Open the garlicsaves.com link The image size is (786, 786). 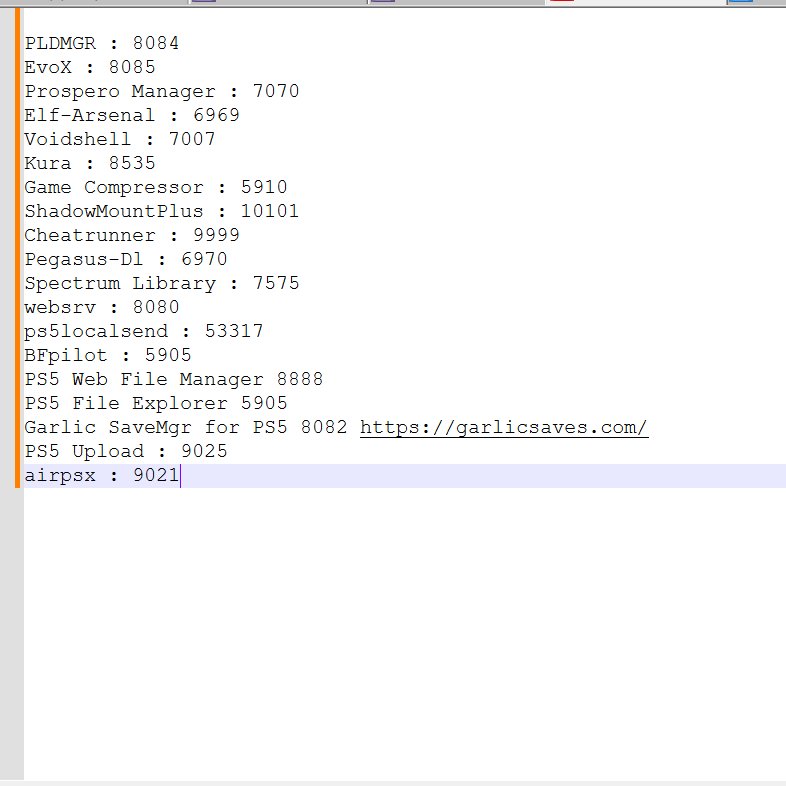pyautogui.click(x=504, y=428)
